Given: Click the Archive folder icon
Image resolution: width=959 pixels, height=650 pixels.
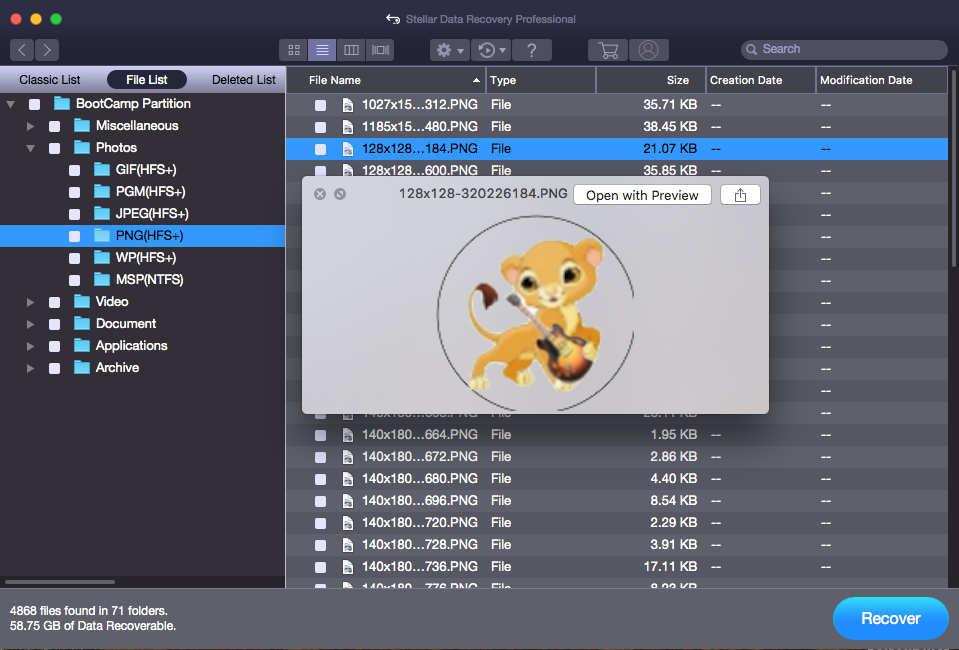Looking at the screenshot, I should [82, 367].
